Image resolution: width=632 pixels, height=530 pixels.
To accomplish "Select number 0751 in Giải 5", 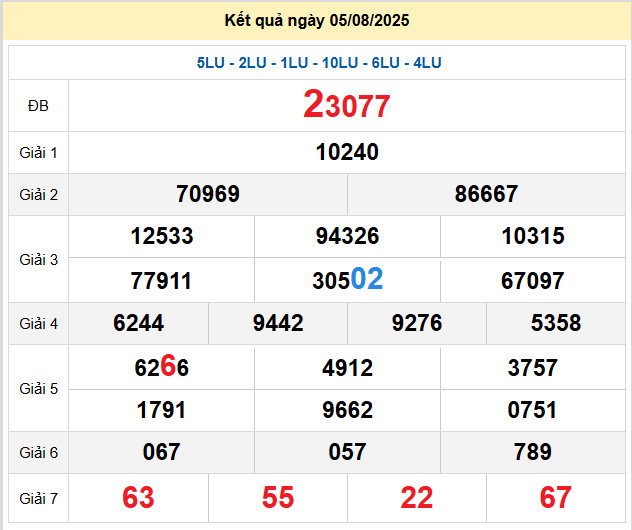I will (x=532, y=410).
